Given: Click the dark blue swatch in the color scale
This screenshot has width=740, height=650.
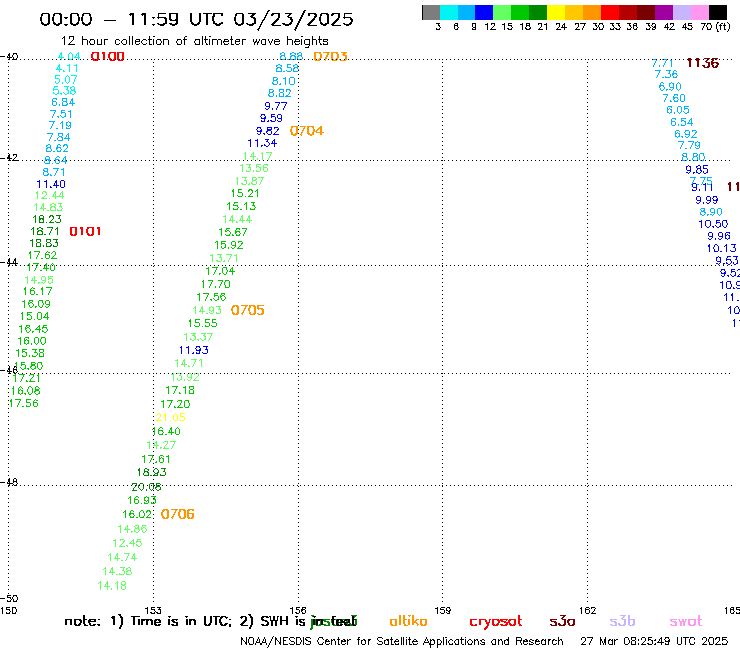Looking at the screenshot, I should coord(484,12).
